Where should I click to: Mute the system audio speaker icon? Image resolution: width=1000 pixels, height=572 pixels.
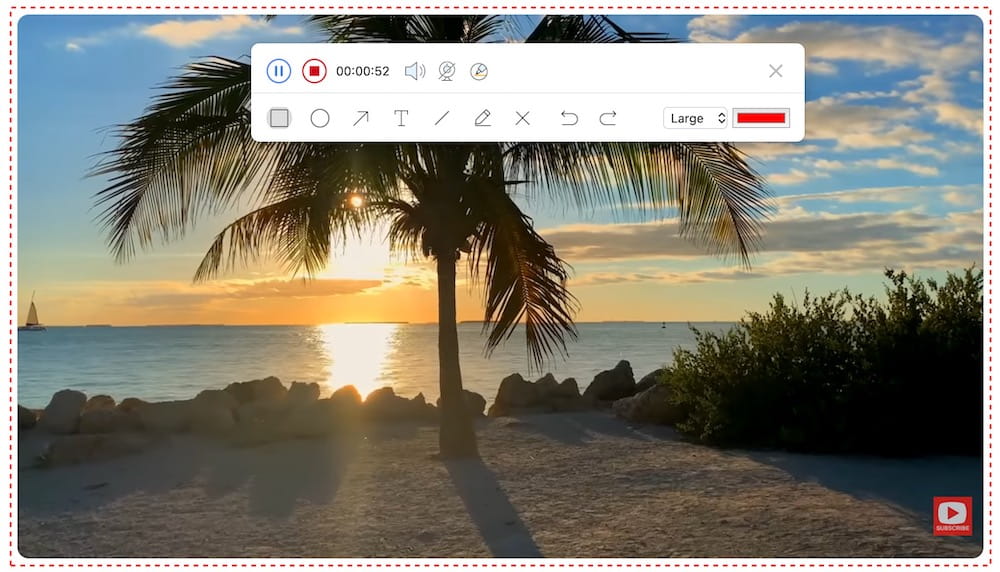click(414, 71)
